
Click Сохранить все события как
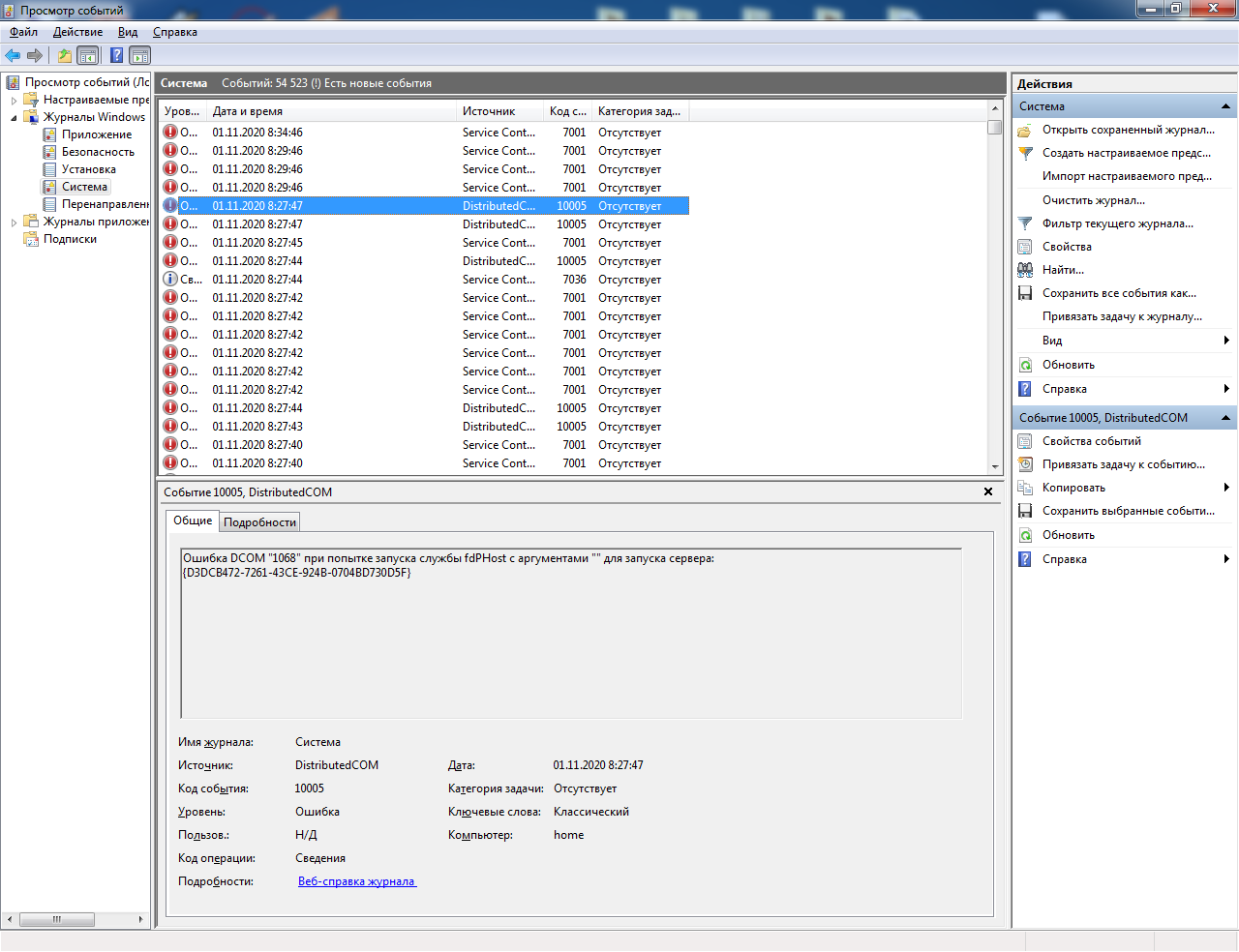(x=1118, y=293)
